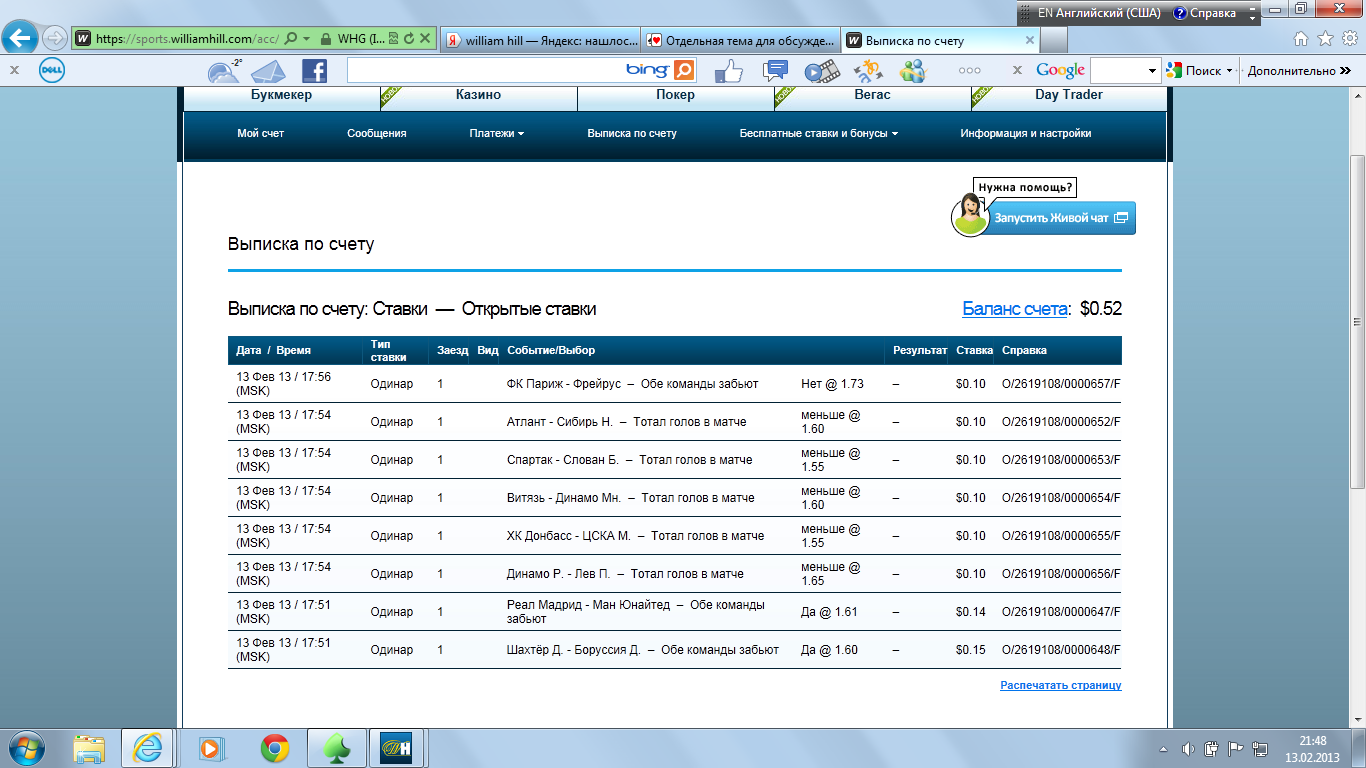Click the Баланс счета link
Viewport: 1366px width, 768px height.
(1014, 309)
